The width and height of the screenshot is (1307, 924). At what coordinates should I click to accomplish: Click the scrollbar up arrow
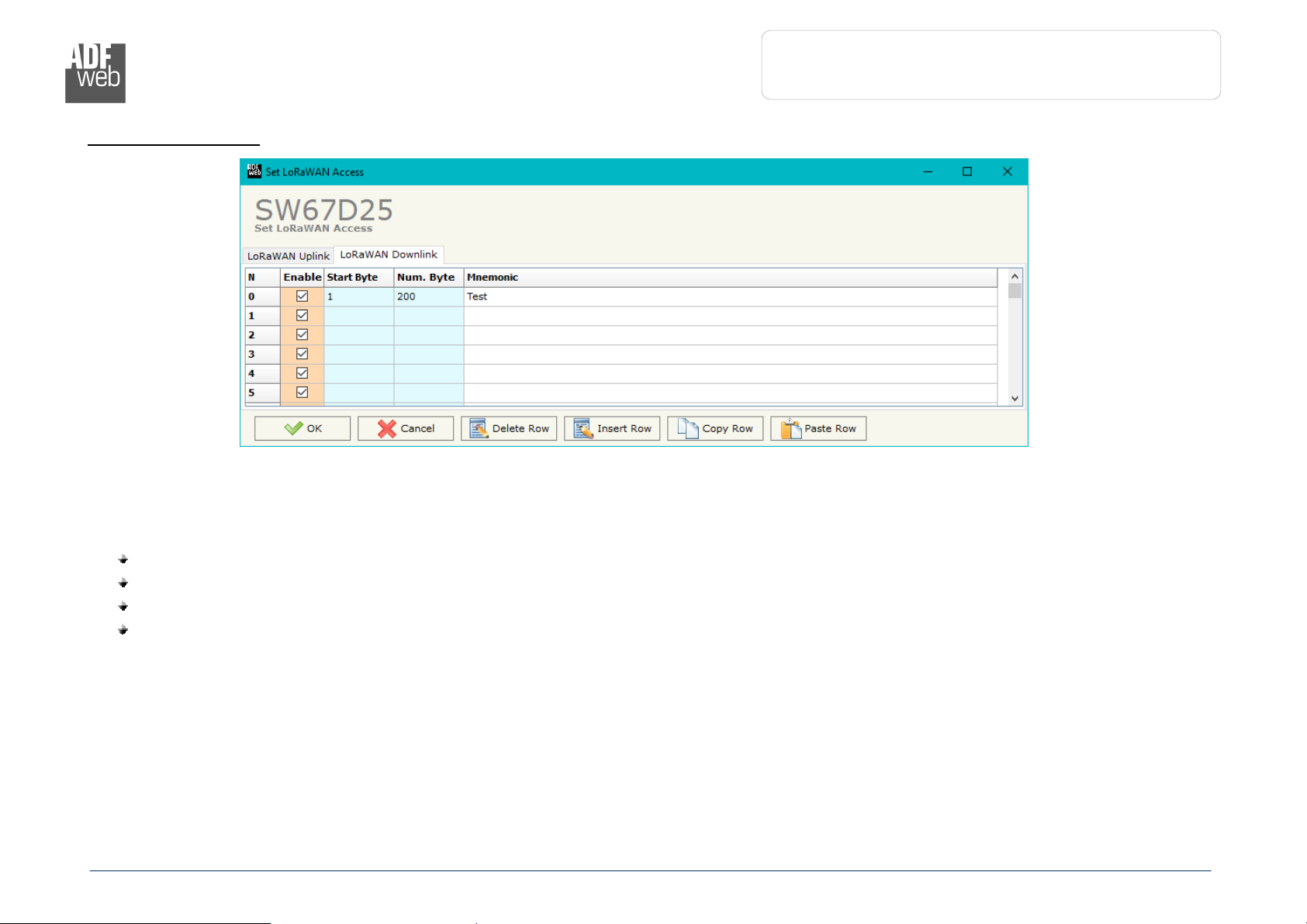(x=1015, y=276)
